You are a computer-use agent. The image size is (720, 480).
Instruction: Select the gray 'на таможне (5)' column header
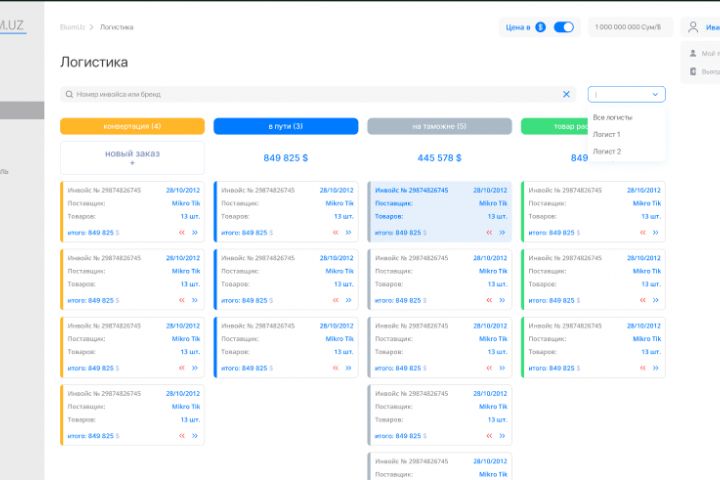point(439,126)
